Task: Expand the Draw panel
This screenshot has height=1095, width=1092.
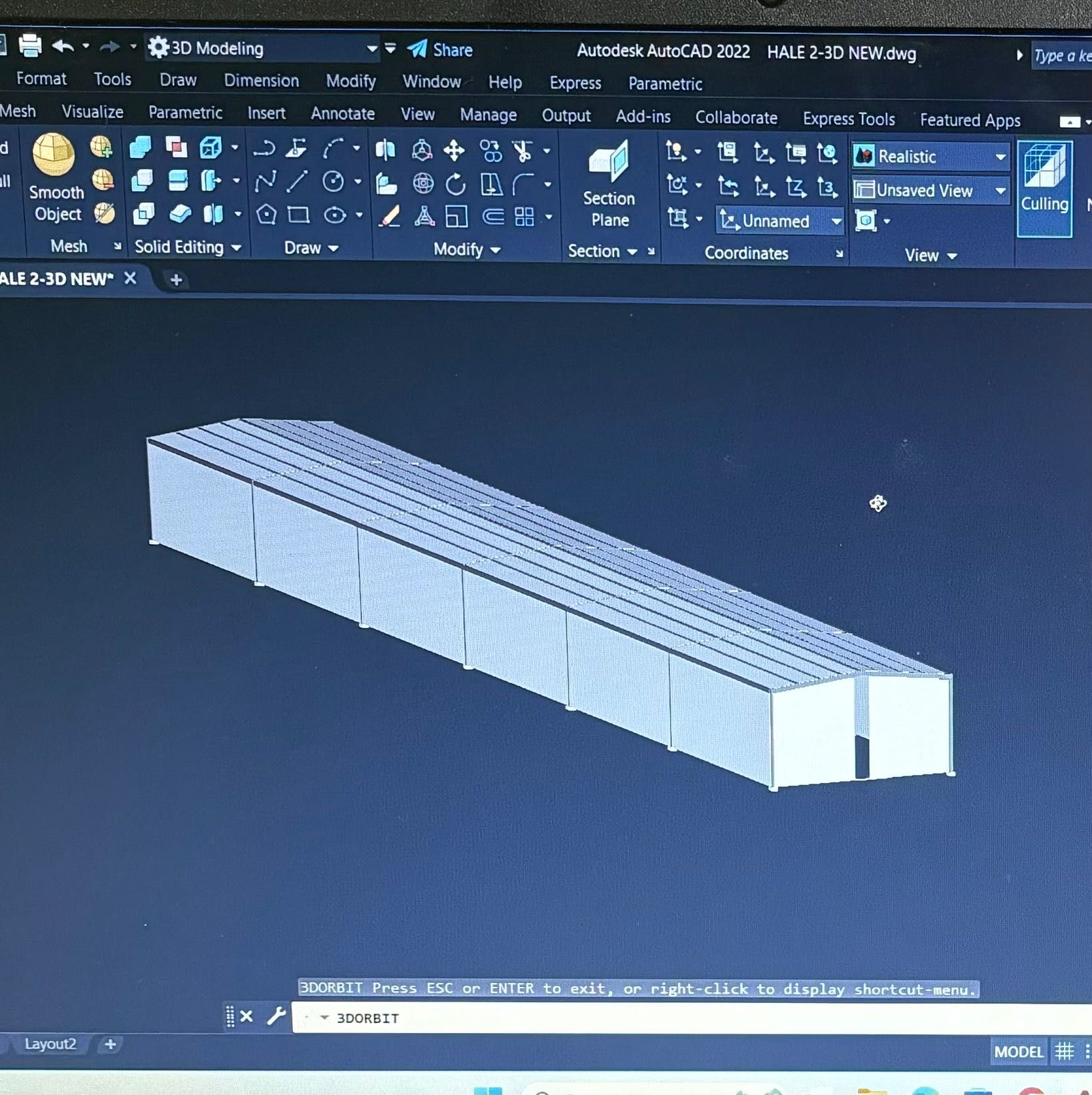Action: click(x=311, y=248)
